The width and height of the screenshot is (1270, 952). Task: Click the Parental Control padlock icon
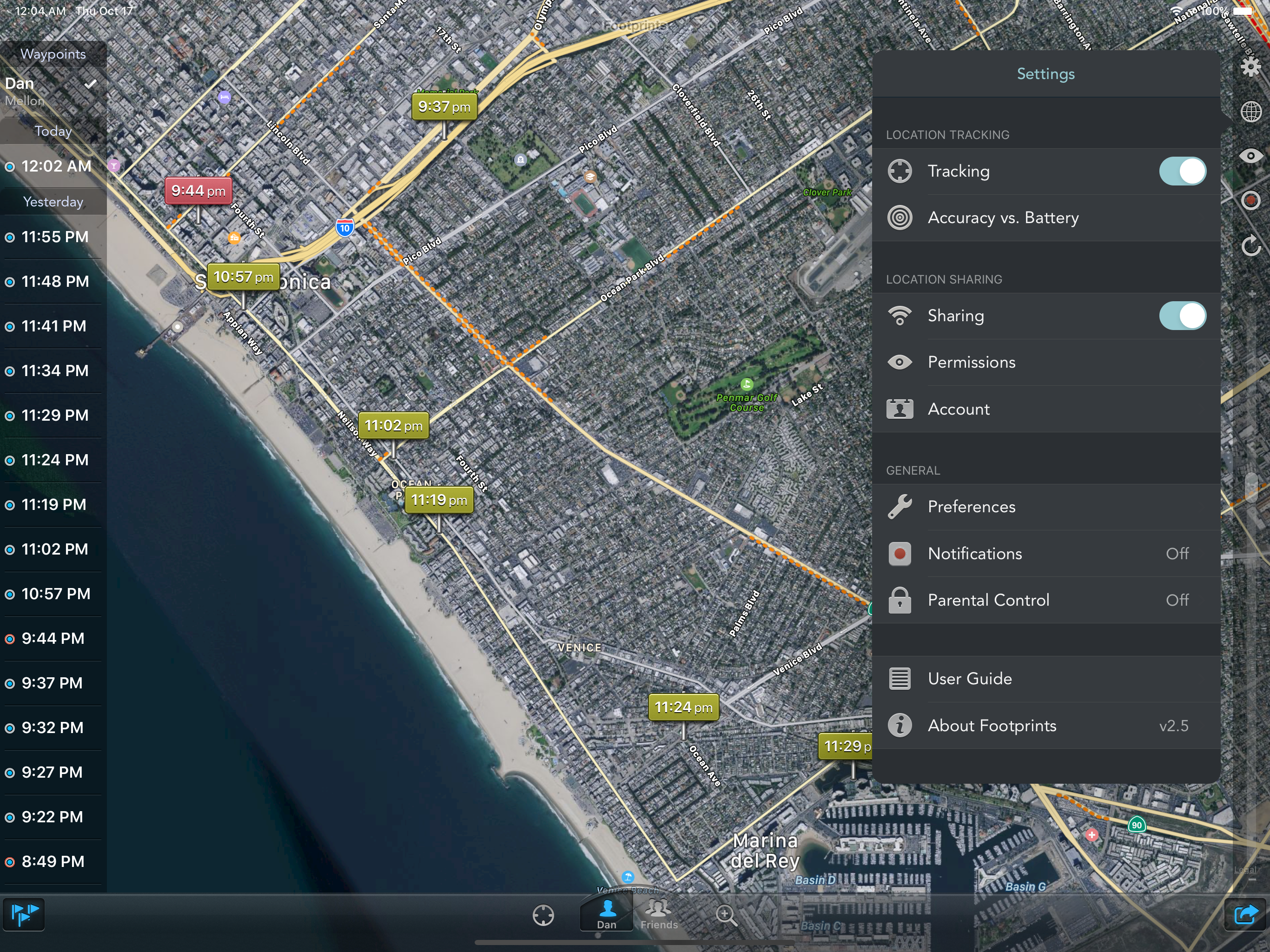[900, 600]
